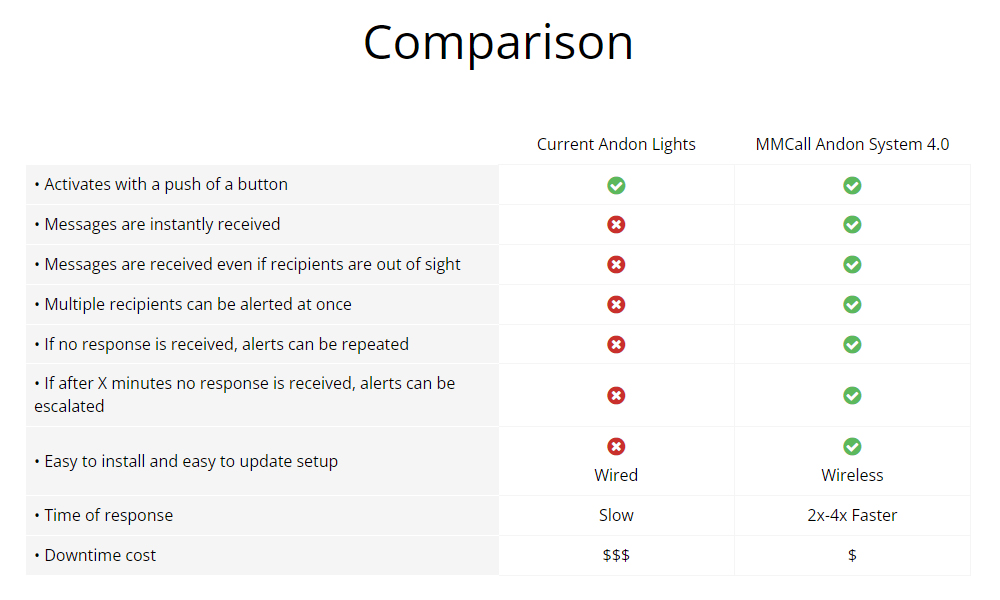The width and height of the screenshot is (1000, 600).
Task: Click the Comparison page title
Action: 498,43
